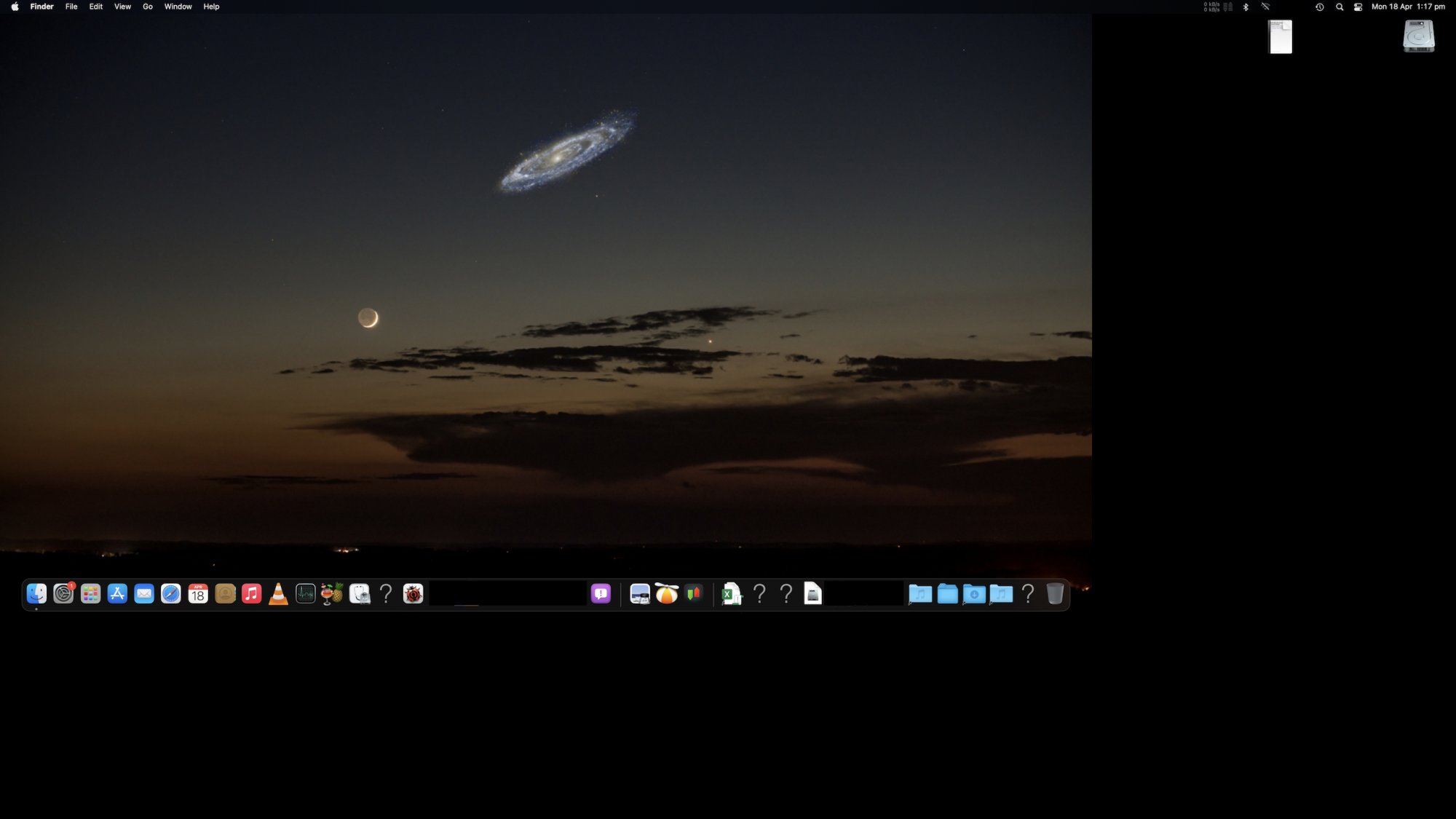Open Calendar showing date 18

[197, 595]
